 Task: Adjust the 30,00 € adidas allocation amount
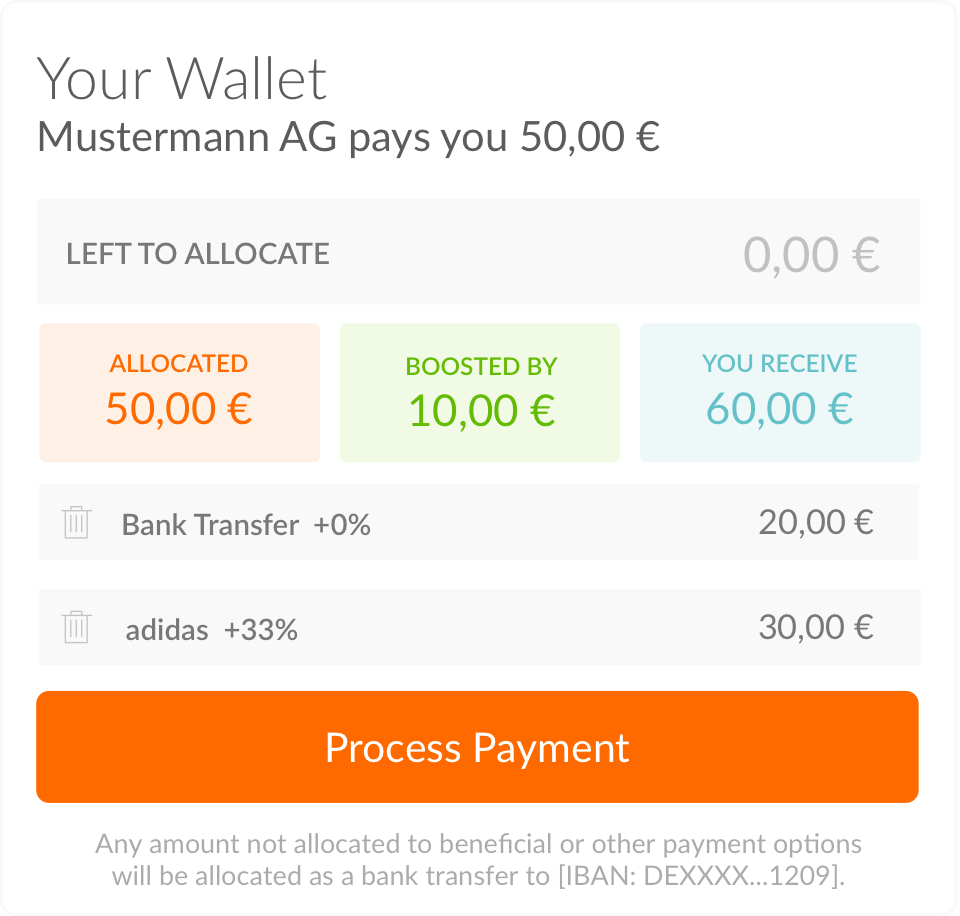tap(817, 628)
